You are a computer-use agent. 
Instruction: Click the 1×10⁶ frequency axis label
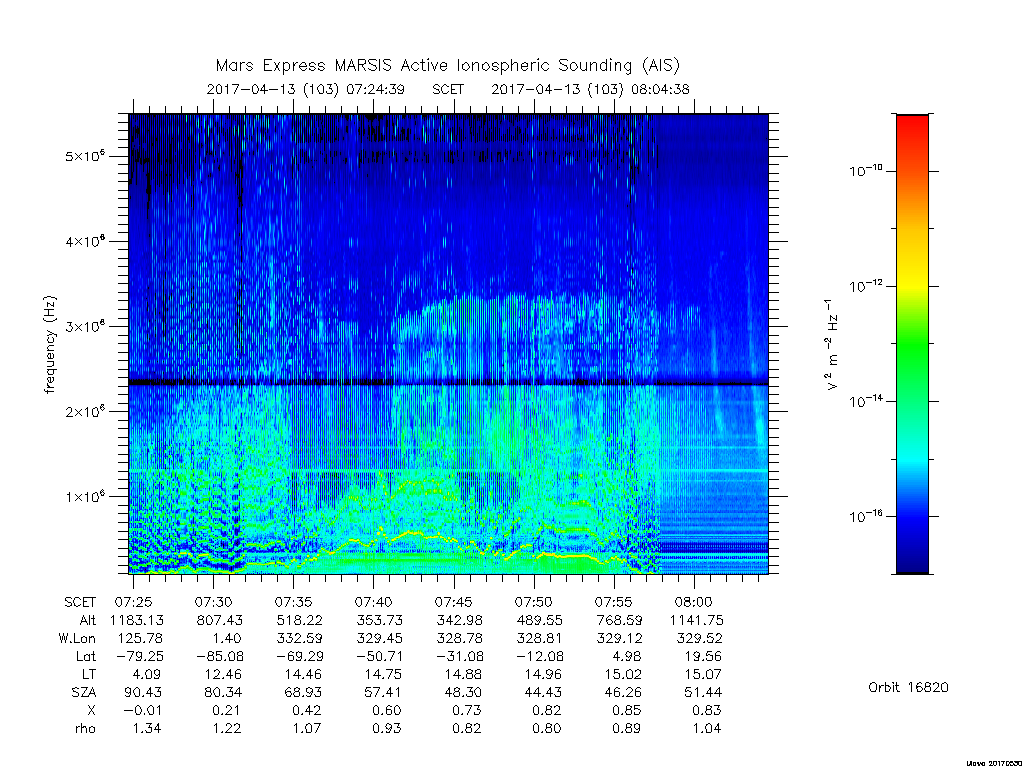point(85,496)
